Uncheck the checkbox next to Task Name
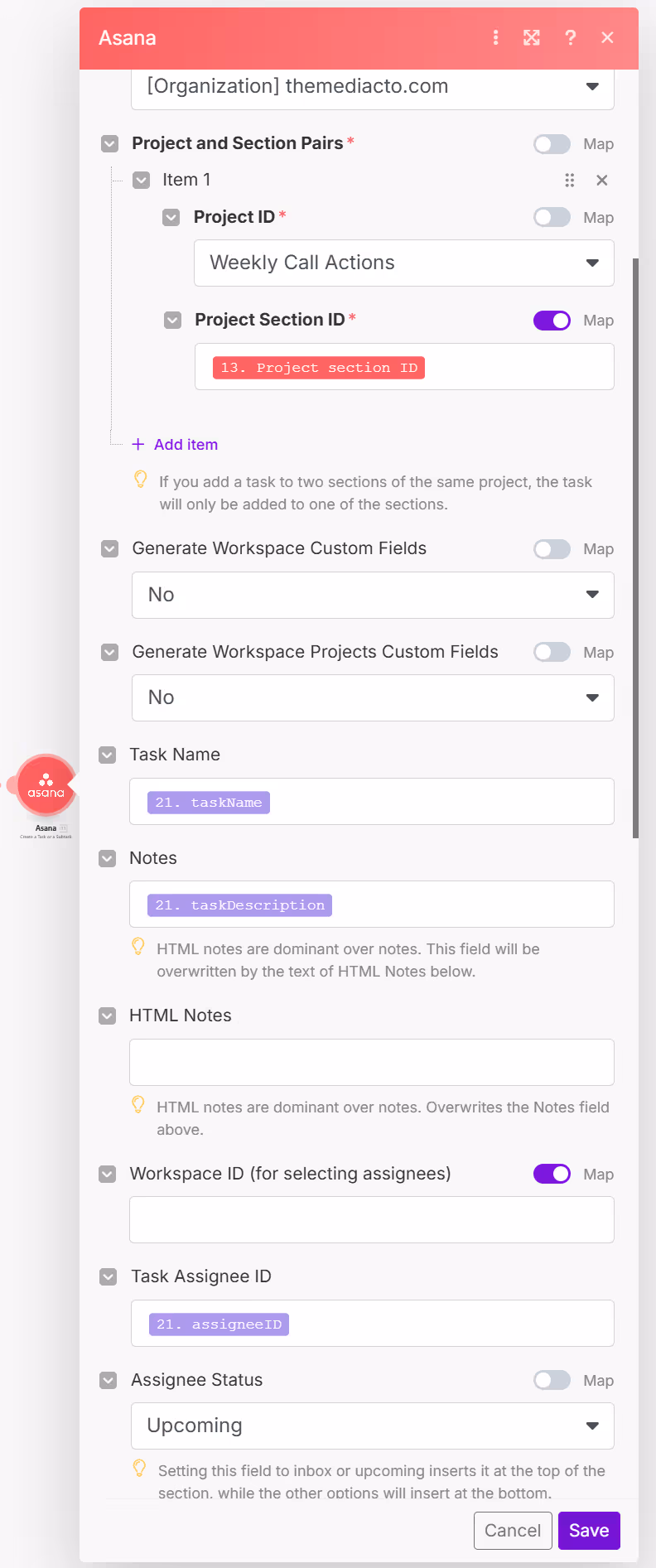Image resolution: width=656 pixels, height=1568 pixels. pos(107,755)
